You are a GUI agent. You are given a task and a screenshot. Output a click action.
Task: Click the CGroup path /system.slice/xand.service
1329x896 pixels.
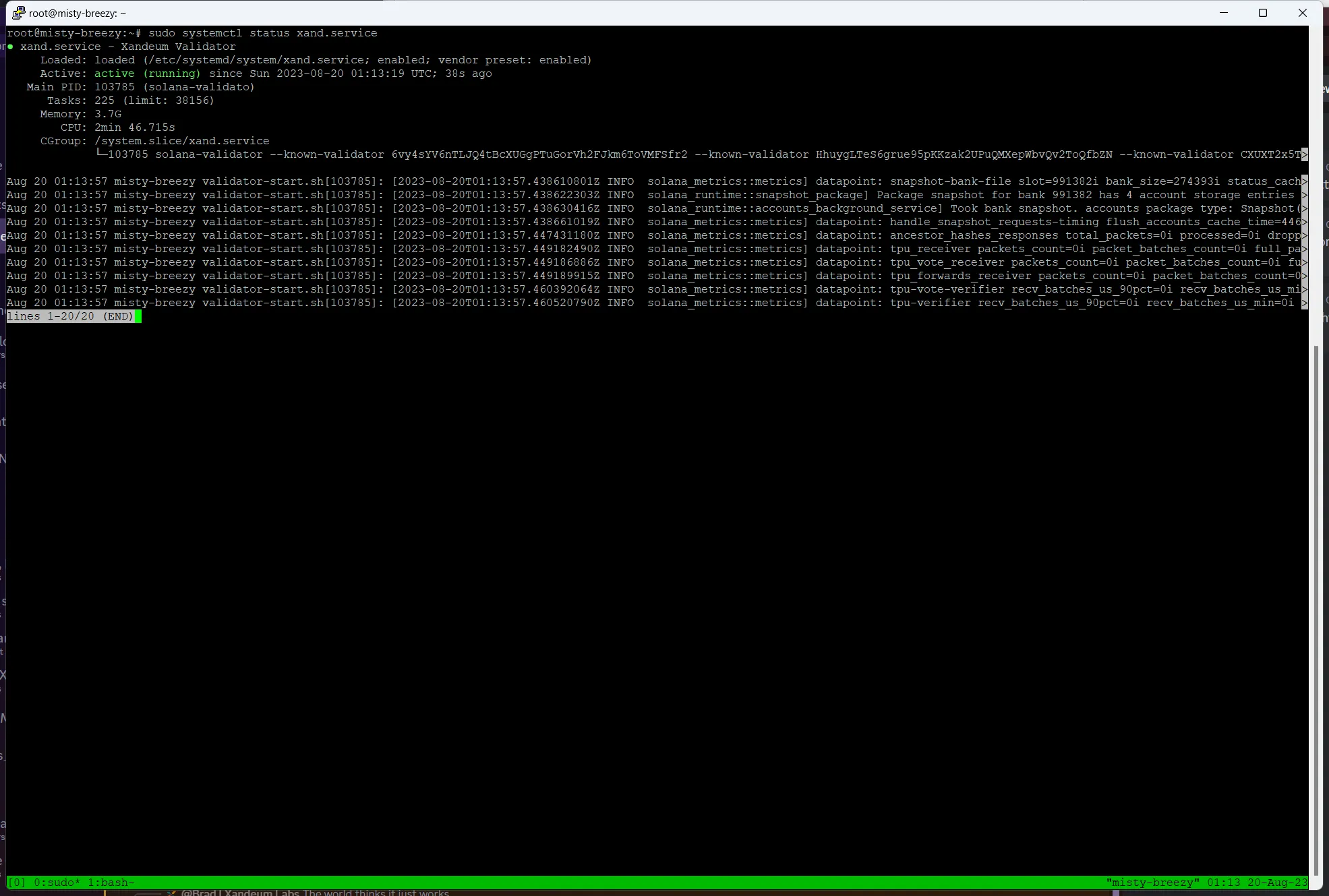182,141
